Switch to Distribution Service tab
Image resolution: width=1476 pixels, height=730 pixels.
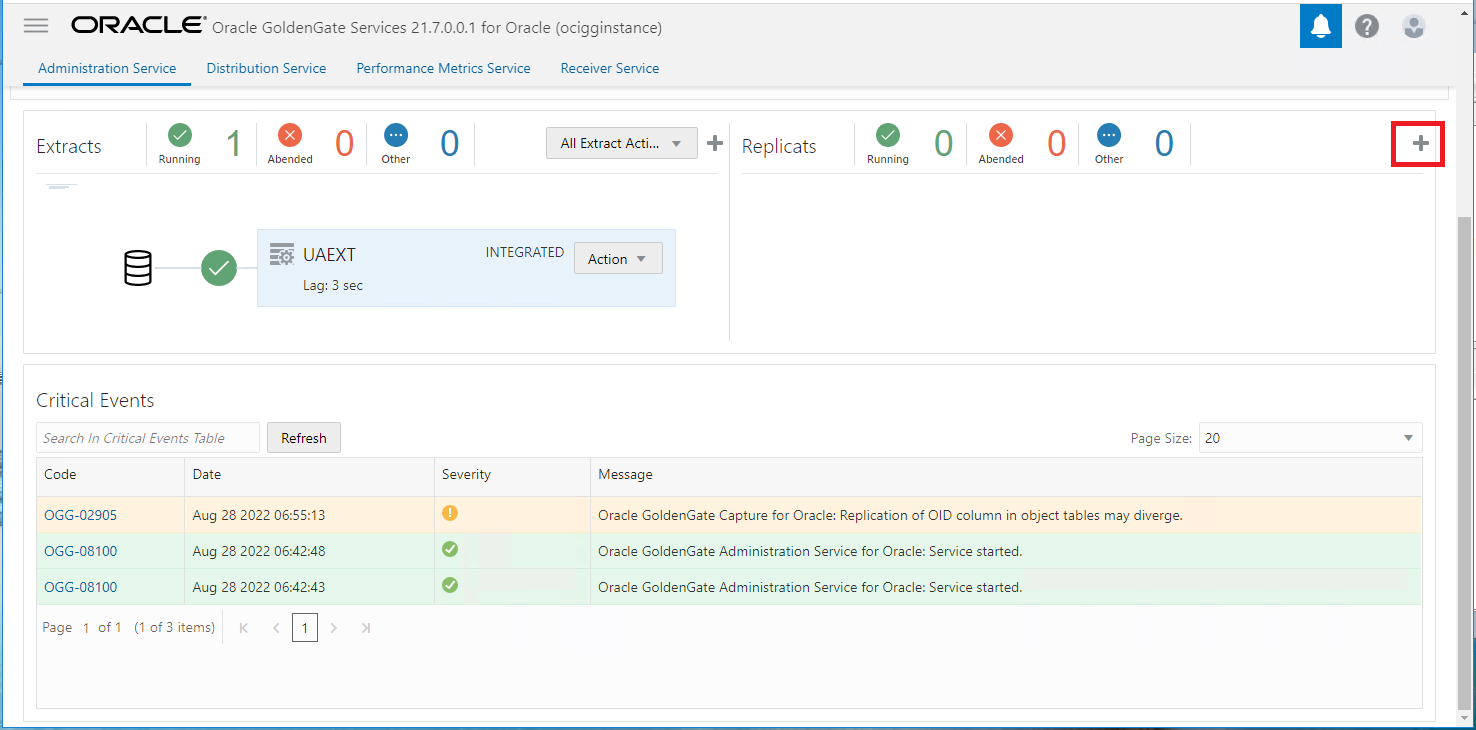click(266, 68)
